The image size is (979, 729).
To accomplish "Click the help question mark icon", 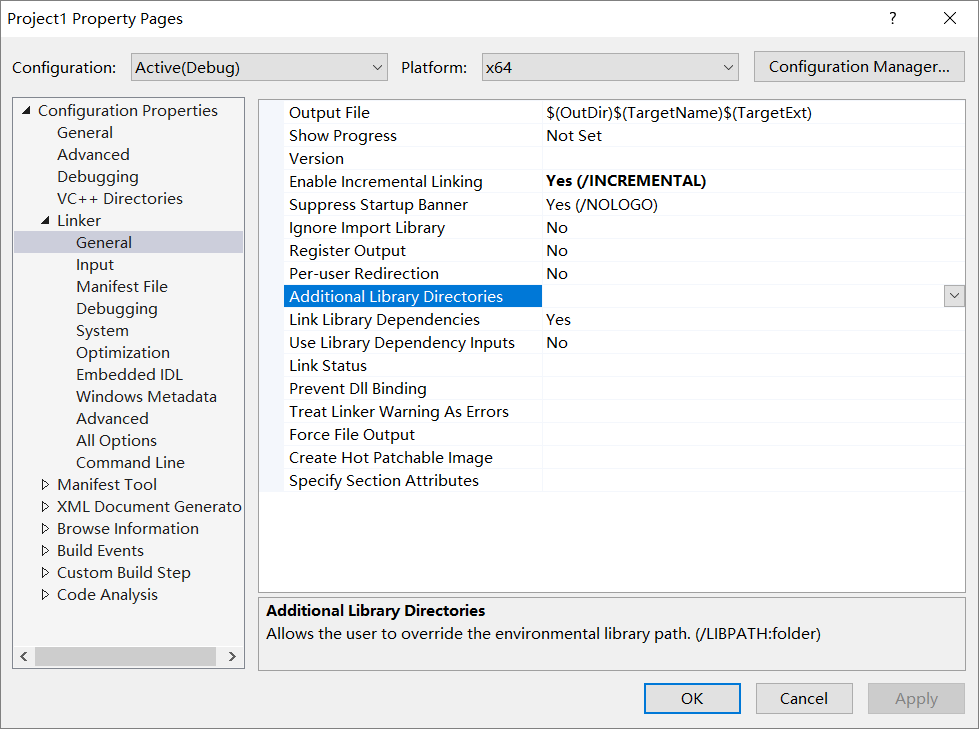I will click(x=893, y=19).
